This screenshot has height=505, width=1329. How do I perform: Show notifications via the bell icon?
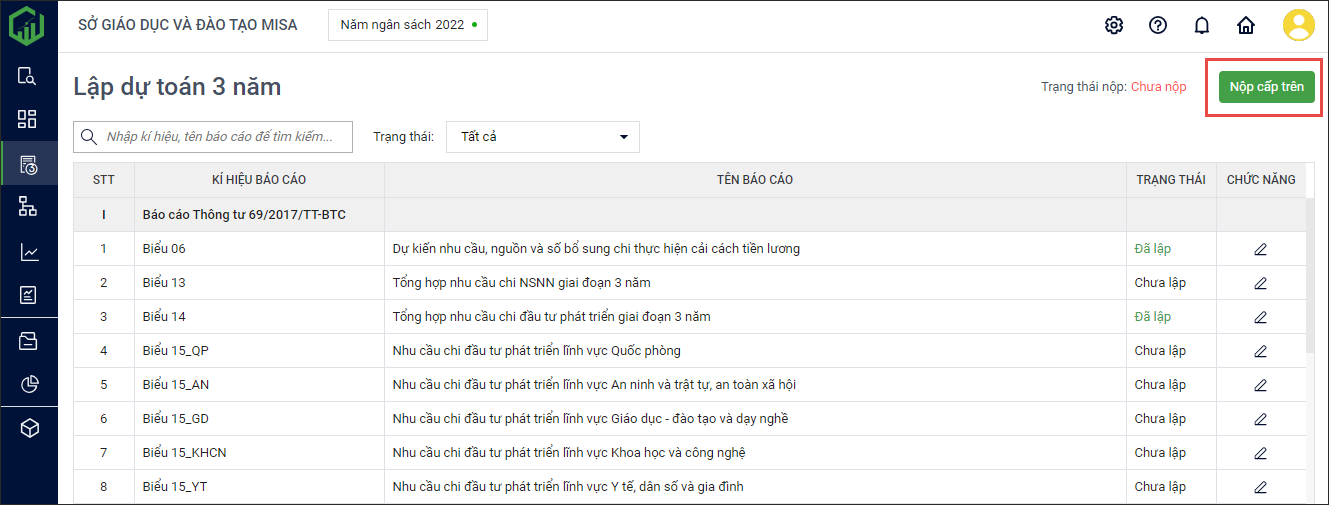(x=1202, y=25)
